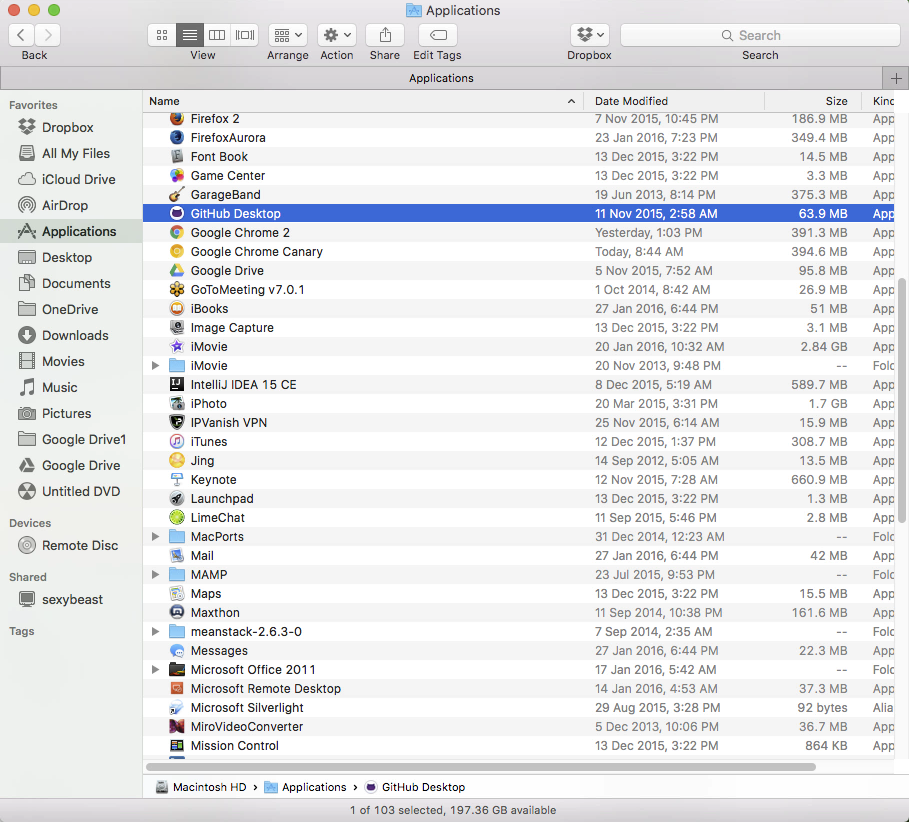Expand the iMovie folder disclosure triangle
The height and width of the screenshot is (823, 909).
click(155, 366)
